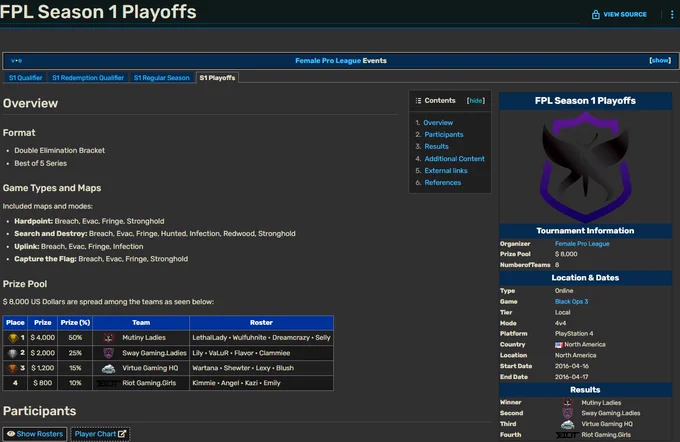Click Riot Gaming.Girls logo in prize table
Viewport: 680px width, 442px height.
pos(107,383)
